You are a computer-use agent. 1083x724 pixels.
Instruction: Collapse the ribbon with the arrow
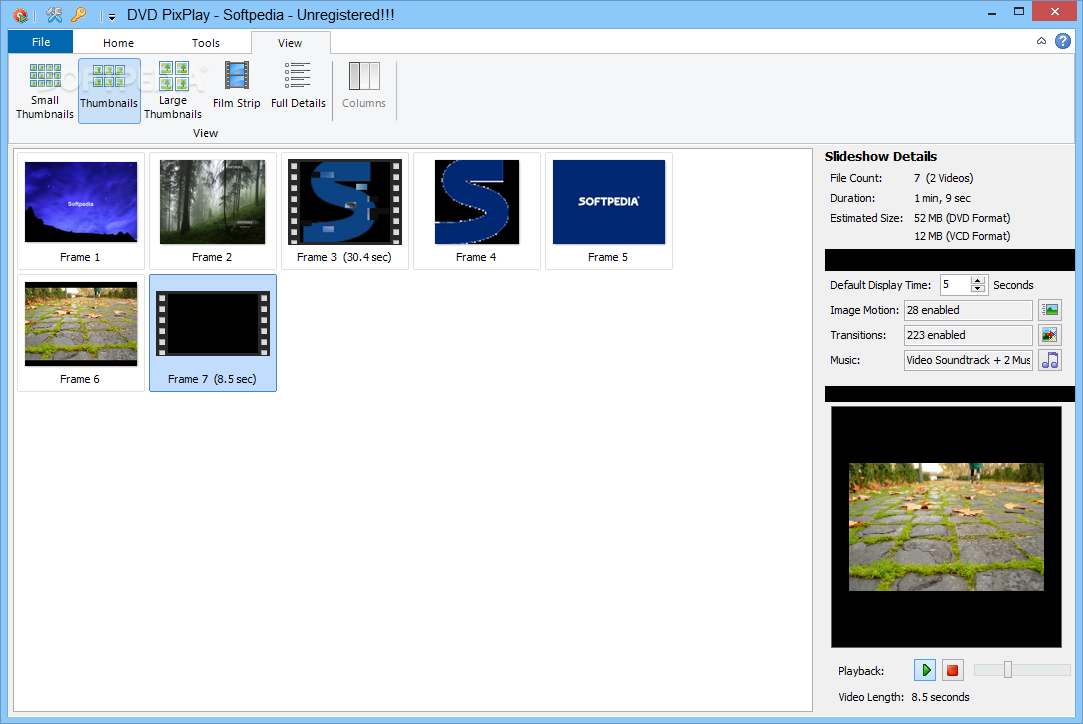click(x=1041, y=41)
